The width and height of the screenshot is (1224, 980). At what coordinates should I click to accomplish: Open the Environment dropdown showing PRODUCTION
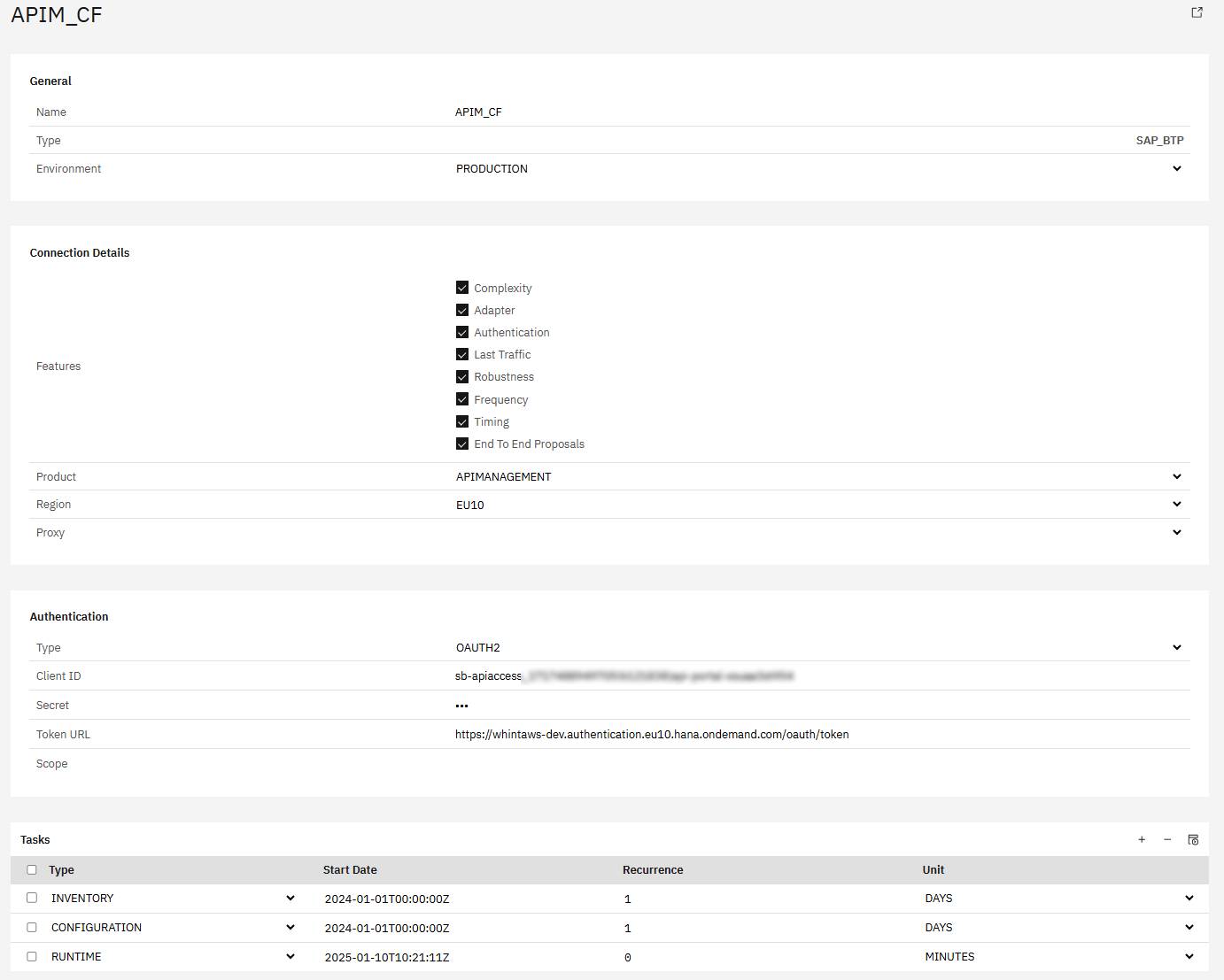[1177, 168]
